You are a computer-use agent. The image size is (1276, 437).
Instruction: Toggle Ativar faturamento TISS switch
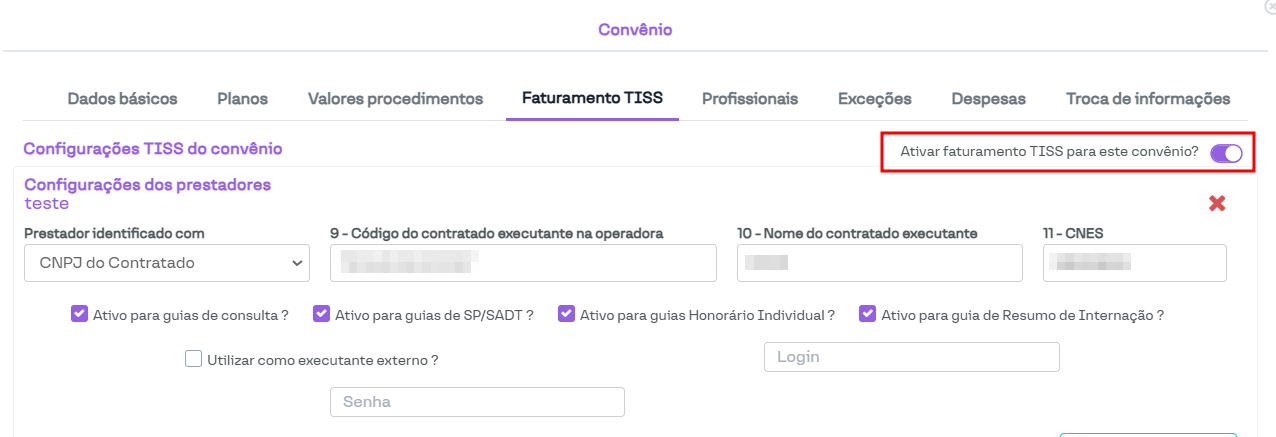point(1225,153)
